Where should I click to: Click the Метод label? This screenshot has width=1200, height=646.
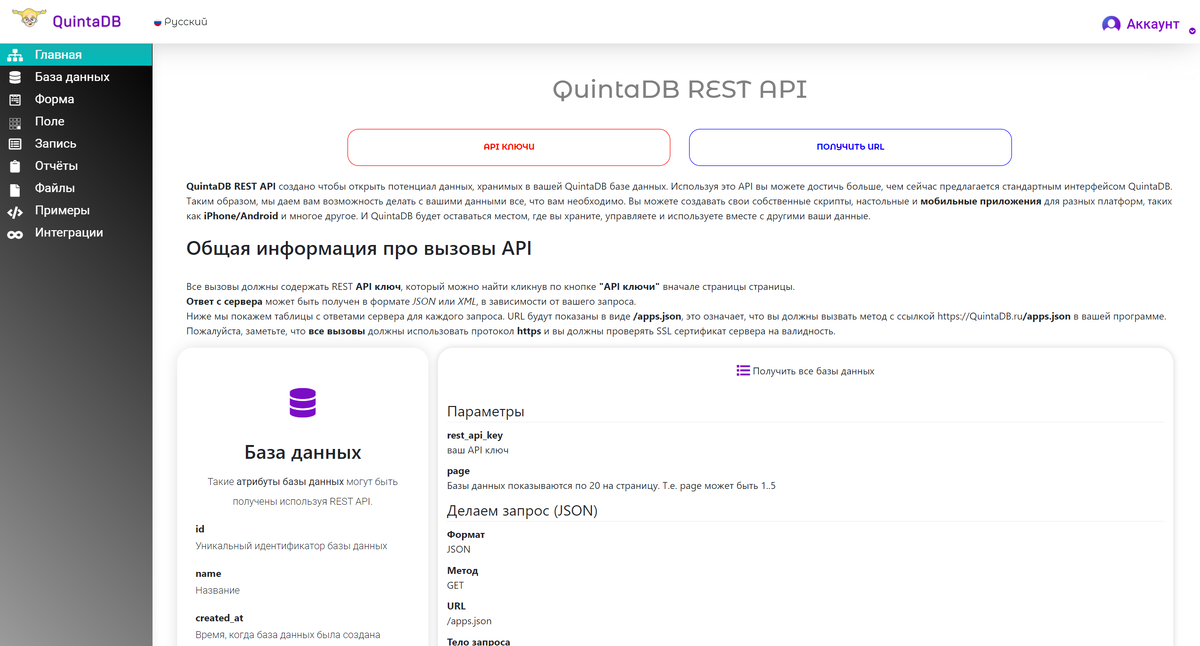point(462,571)
